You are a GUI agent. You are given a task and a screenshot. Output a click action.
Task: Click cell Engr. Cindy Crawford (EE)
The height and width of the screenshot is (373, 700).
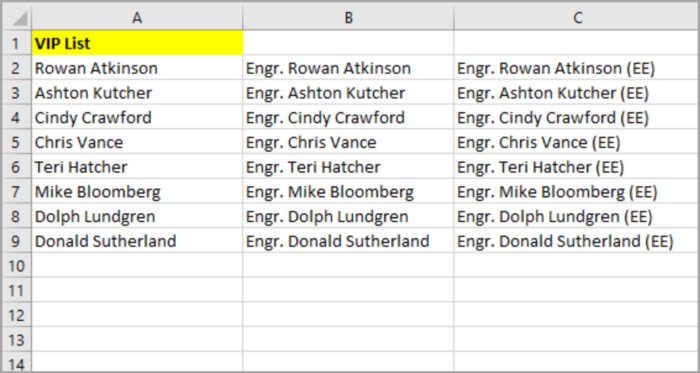(576, 117)
